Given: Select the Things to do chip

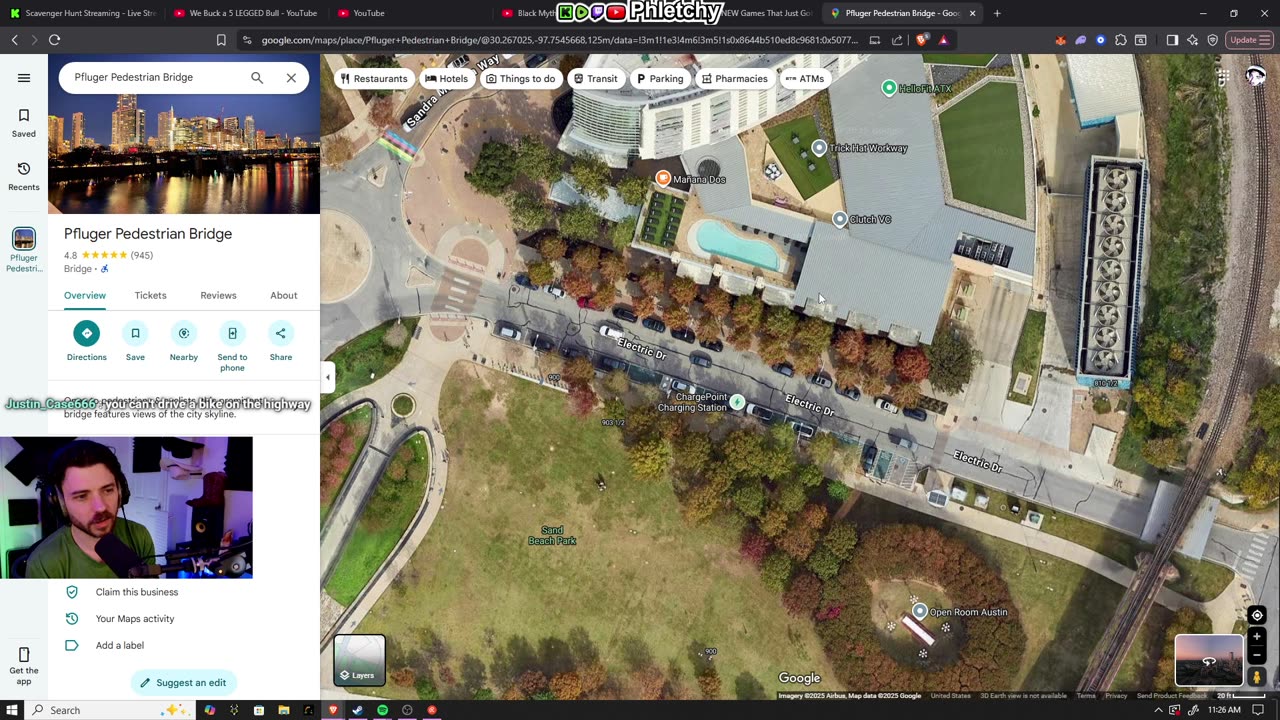Looking at the screenshot, I should coord(520,79).
